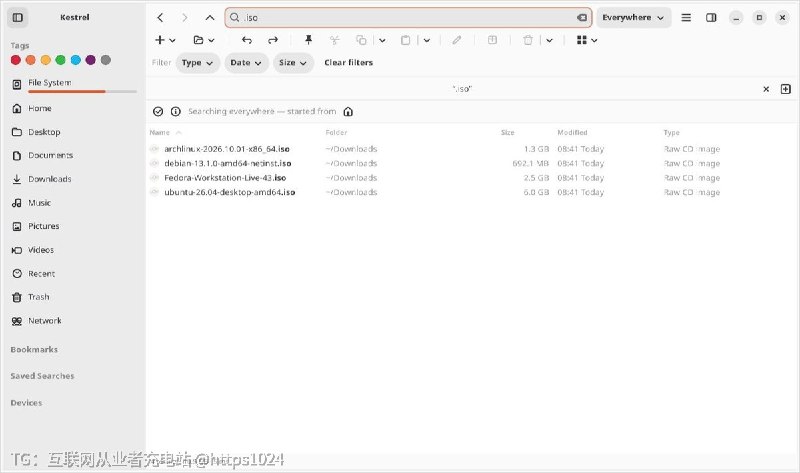Open the Date filter dropdown
The height and width of the screenshot is (473, 800).
pyautogui.click(x=246, y=63)
